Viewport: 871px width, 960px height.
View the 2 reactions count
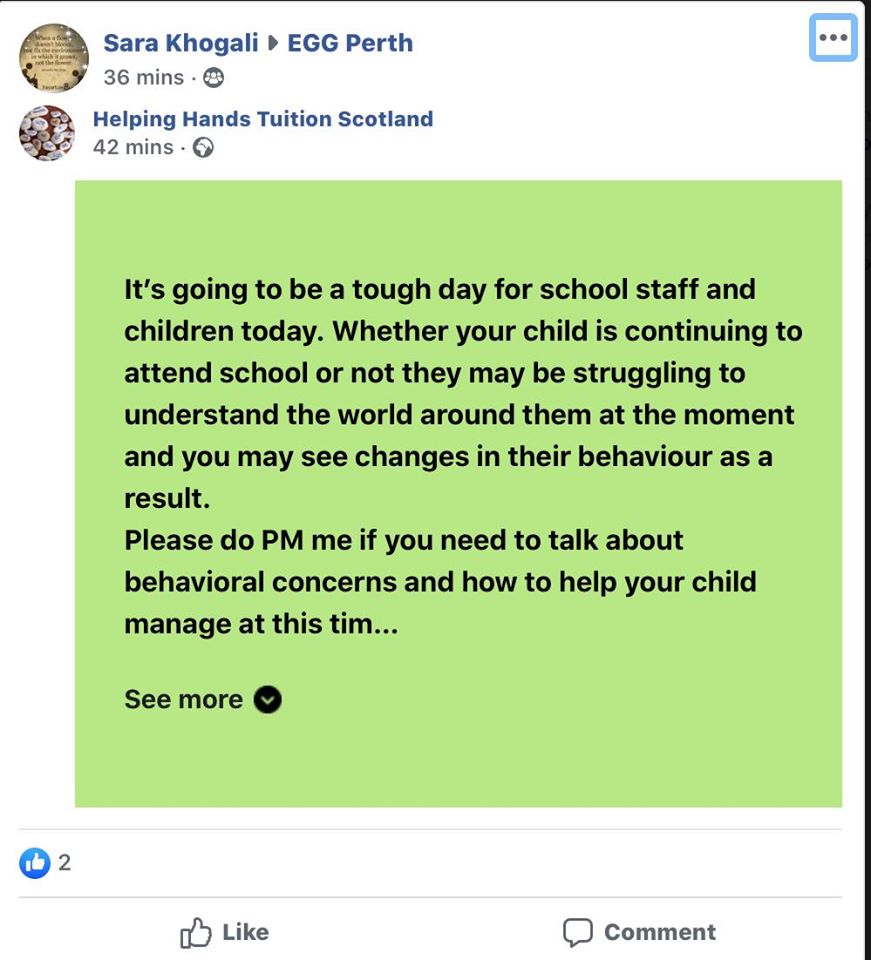coord(65,862)
